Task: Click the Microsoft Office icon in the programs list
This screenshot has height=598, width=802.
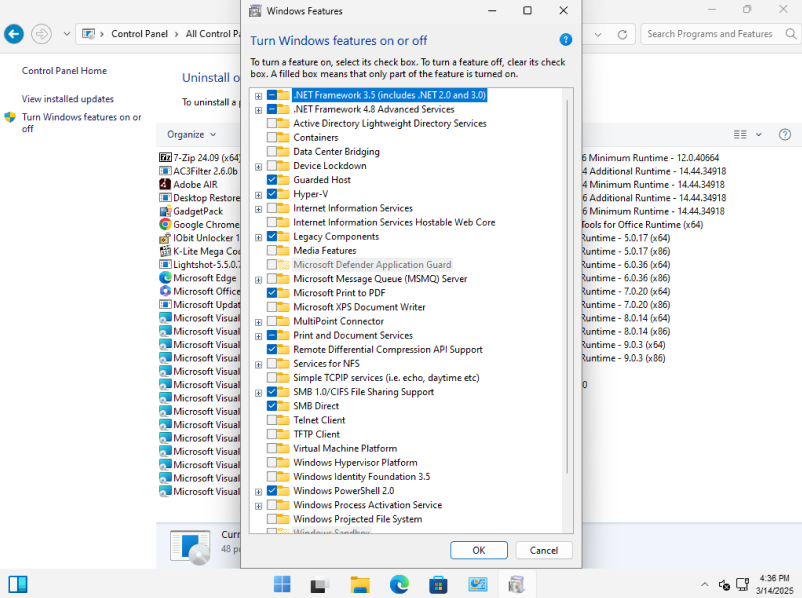Action: (x=165, y=291)
